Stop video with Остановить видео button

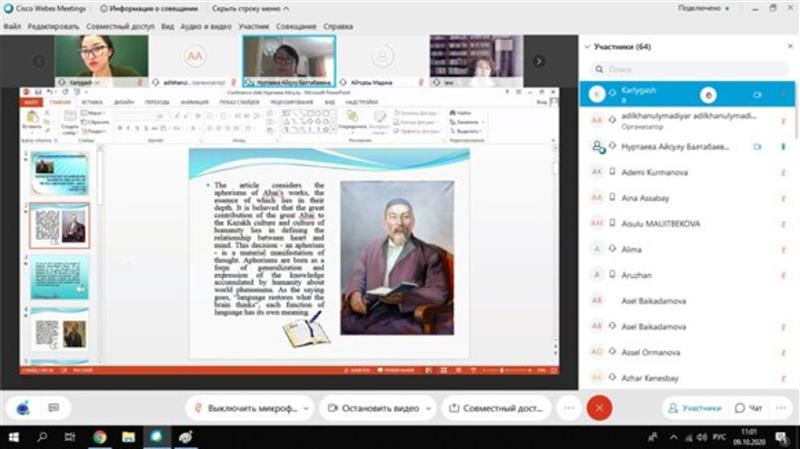pyautogui.click(x=377, y=408)
